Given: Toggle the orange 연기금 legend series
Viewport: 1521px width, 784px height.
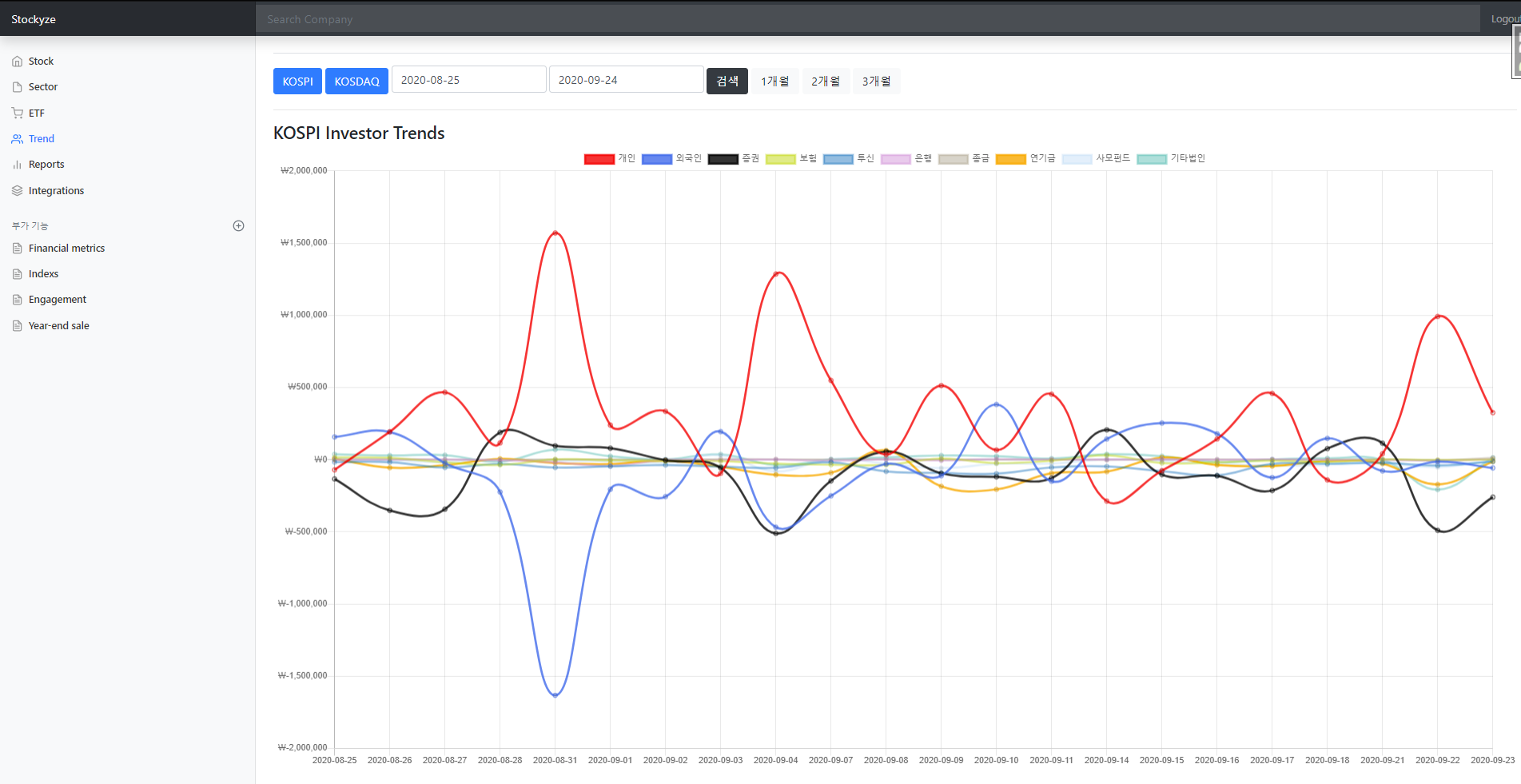Looking at the screenshot, I should pyautogui.click(x=1025, y=159).
